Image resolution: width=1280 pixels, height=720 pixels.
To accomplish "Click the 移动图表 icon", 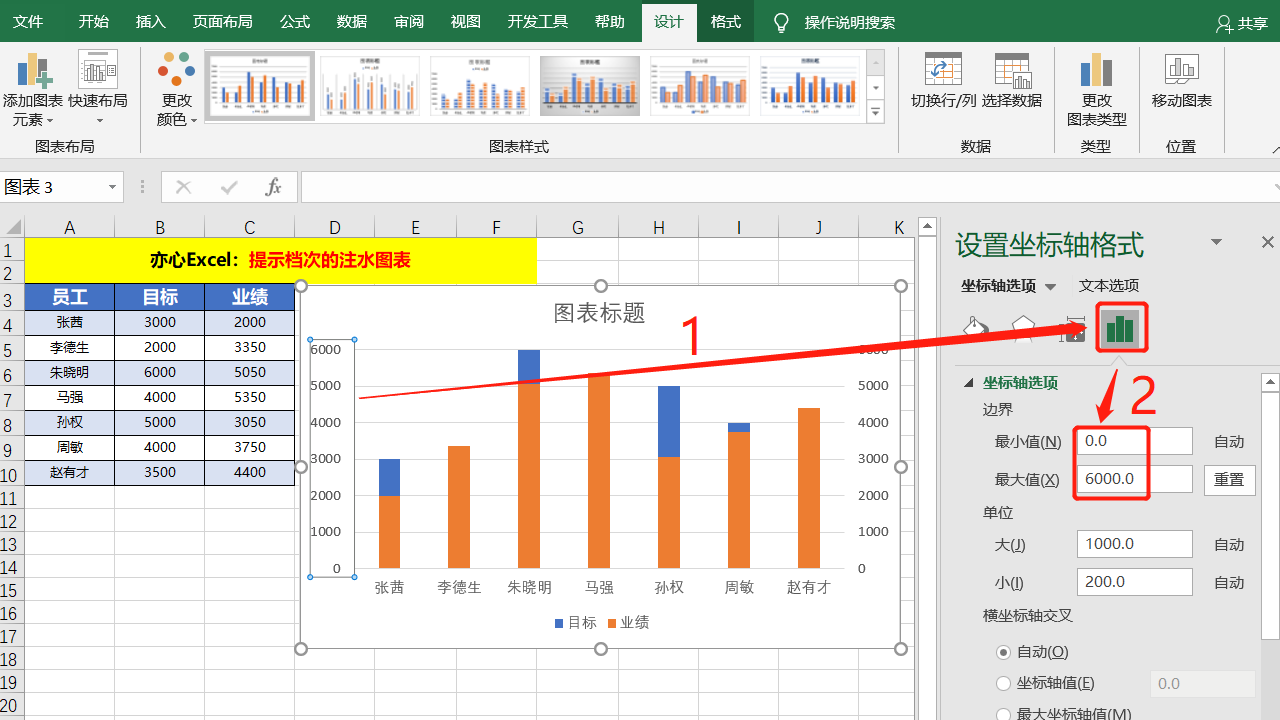I will coord(1181,70).
